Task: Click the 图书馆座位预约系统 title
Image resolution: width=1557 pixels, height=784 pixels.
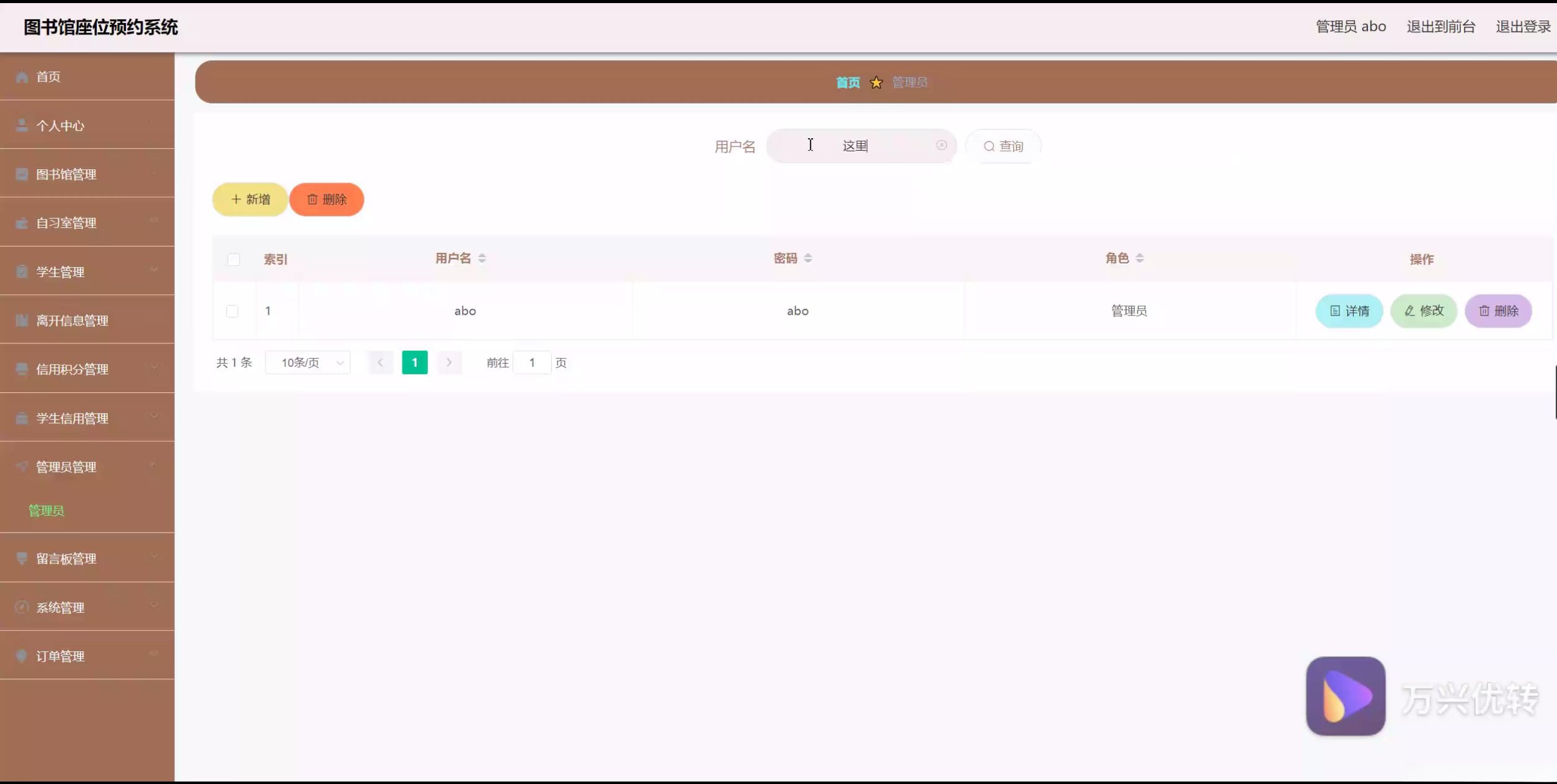Action: pos(101,27)
